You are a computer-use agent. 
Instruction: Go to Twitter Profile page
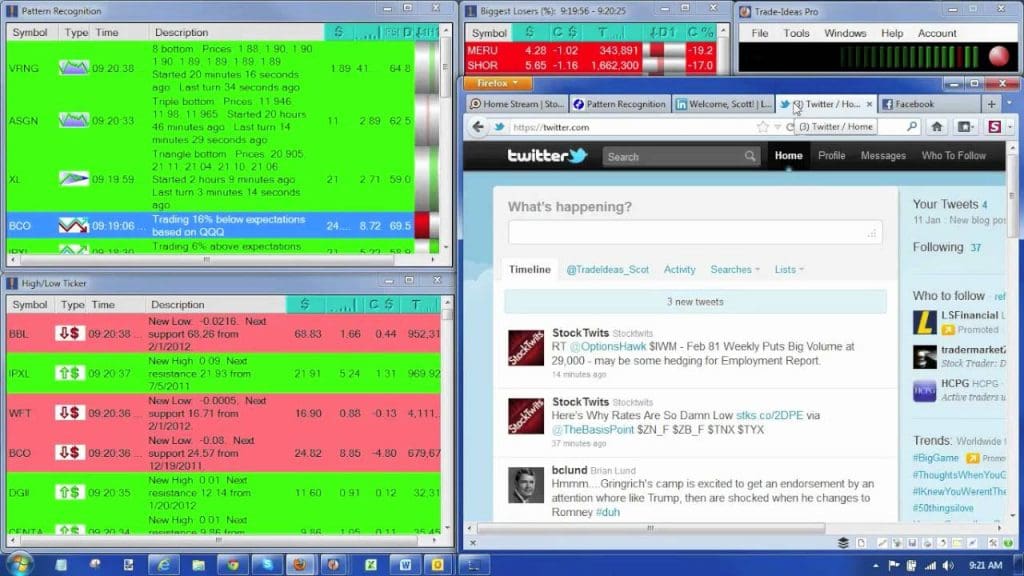click(x=831, y=155)
